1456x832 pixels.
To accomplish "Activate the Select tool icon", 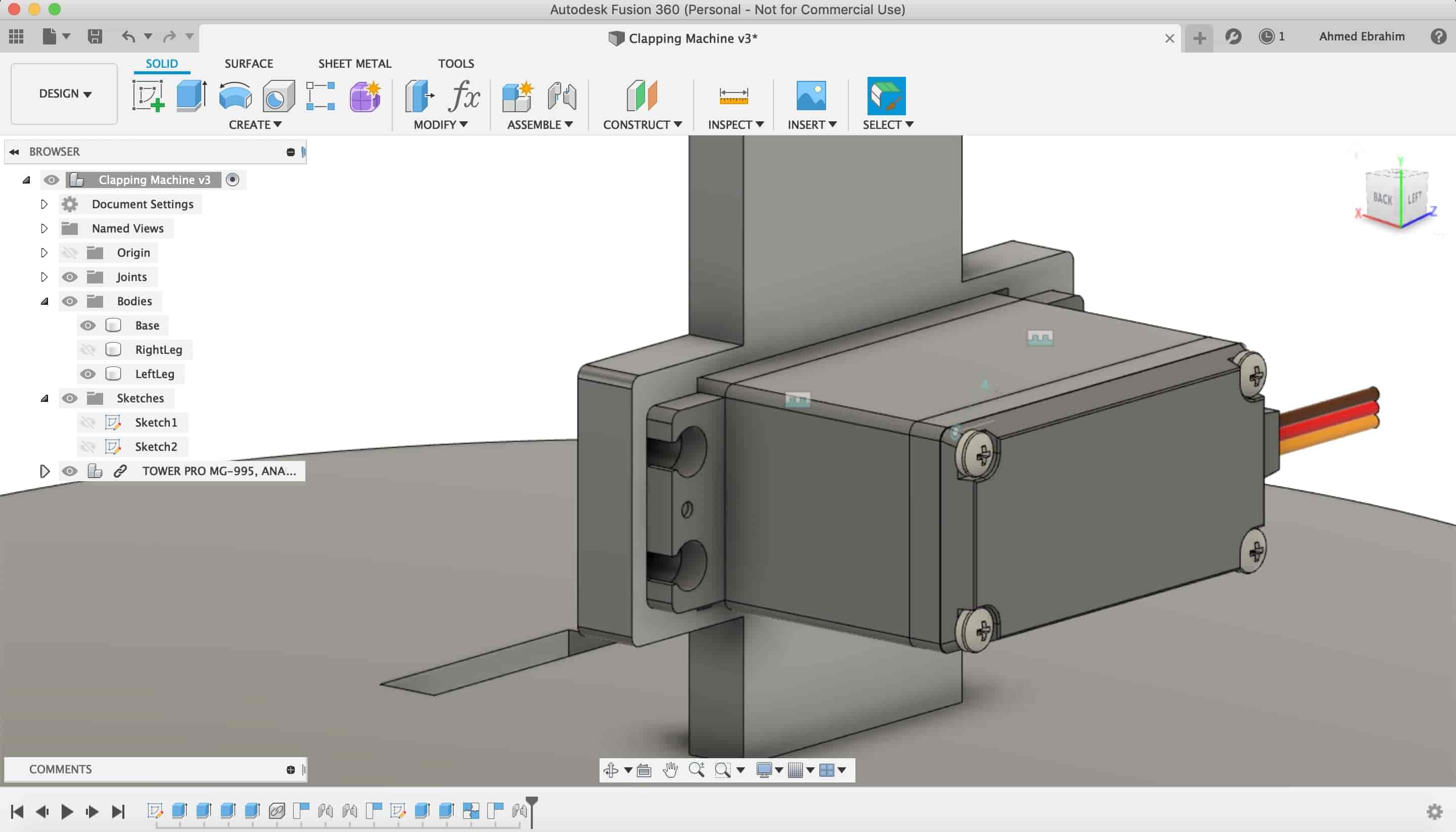I will click(x=886, y=96).
